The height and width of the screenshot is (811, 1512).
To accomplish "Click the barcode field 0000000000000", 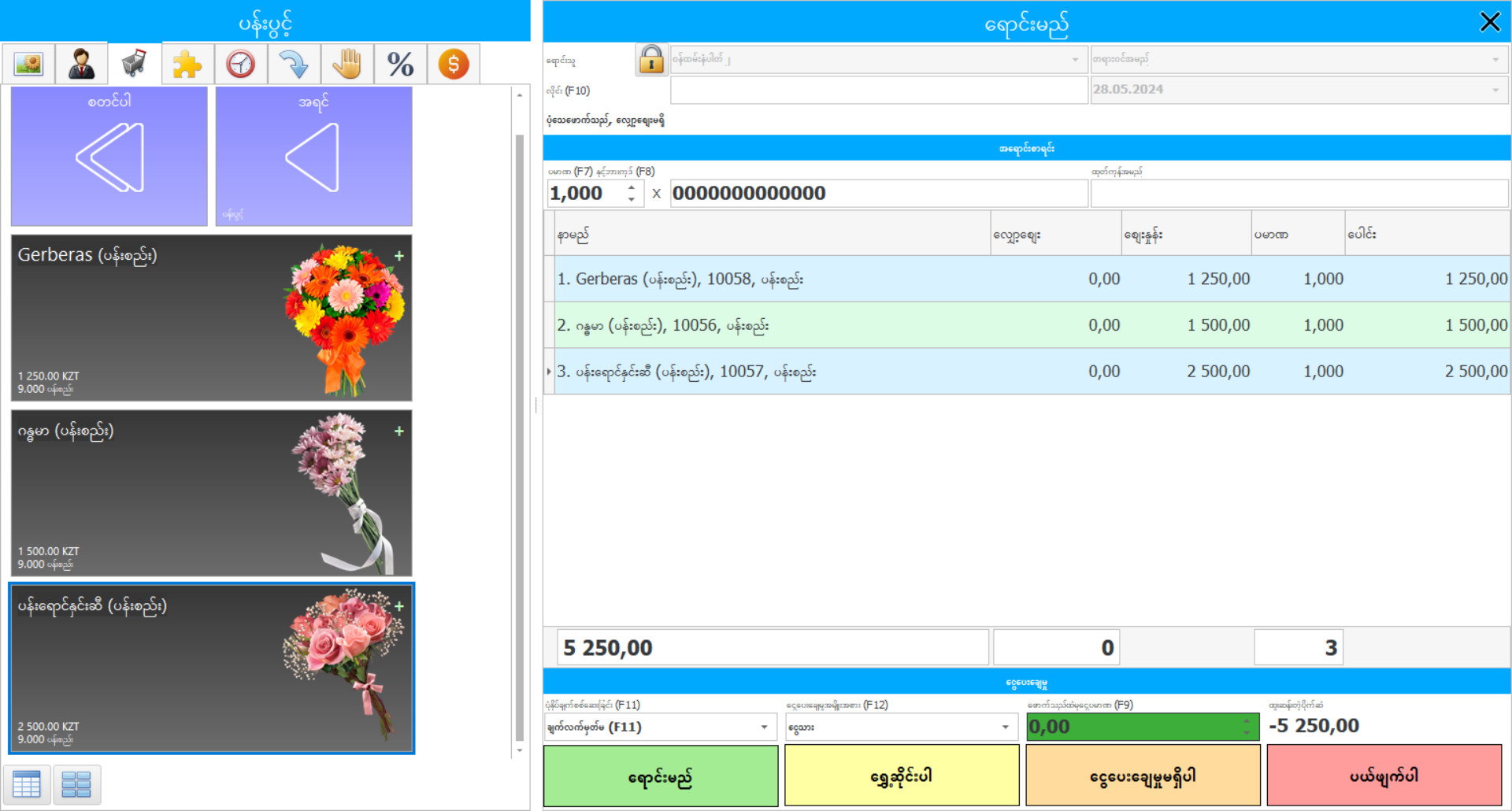I will [x=879, y=194].
